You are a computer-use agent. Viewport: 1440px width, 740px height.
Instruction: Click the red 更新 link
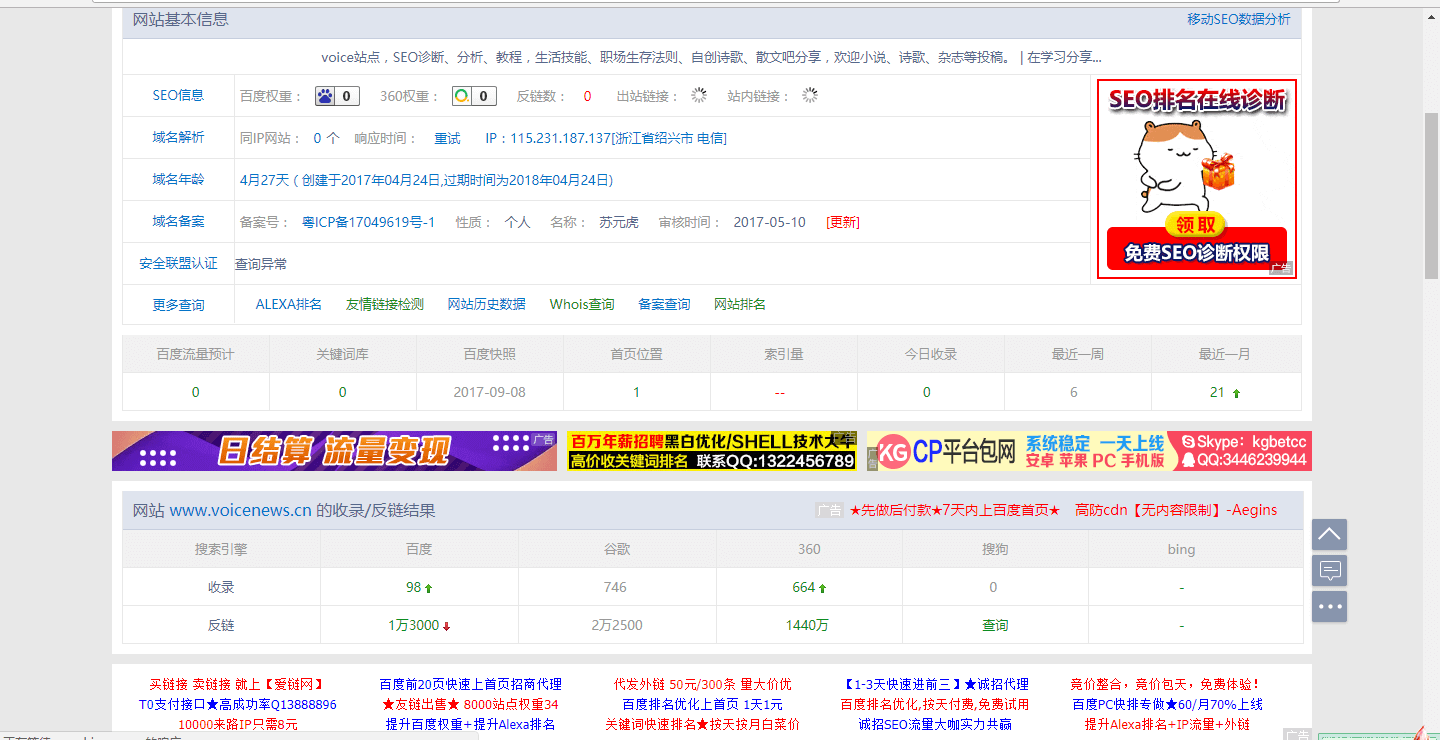pyautogui.click(x=843, y=222)
